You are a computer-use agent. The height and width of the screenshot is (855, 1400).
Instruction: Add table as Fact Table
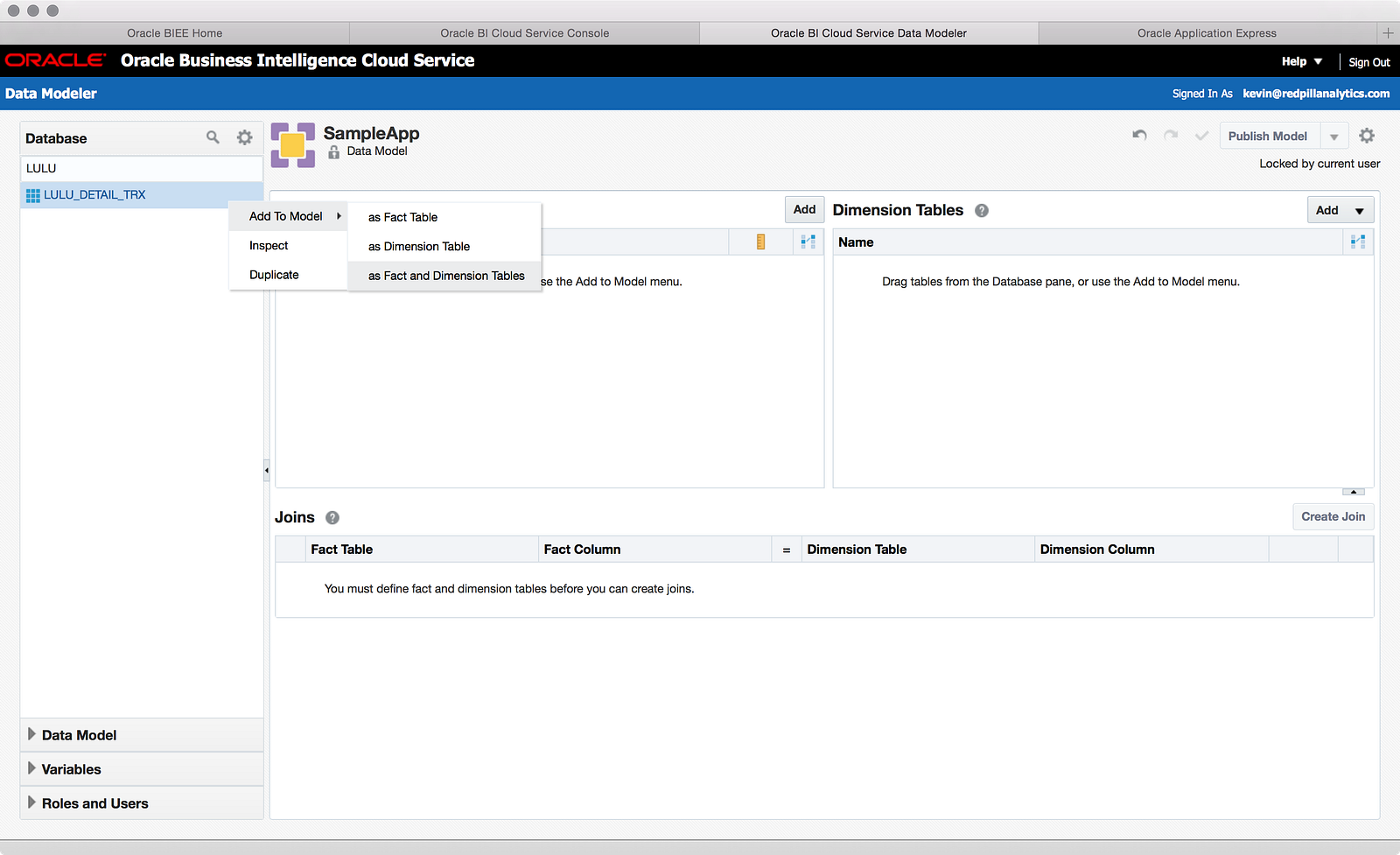pos(444,217)
